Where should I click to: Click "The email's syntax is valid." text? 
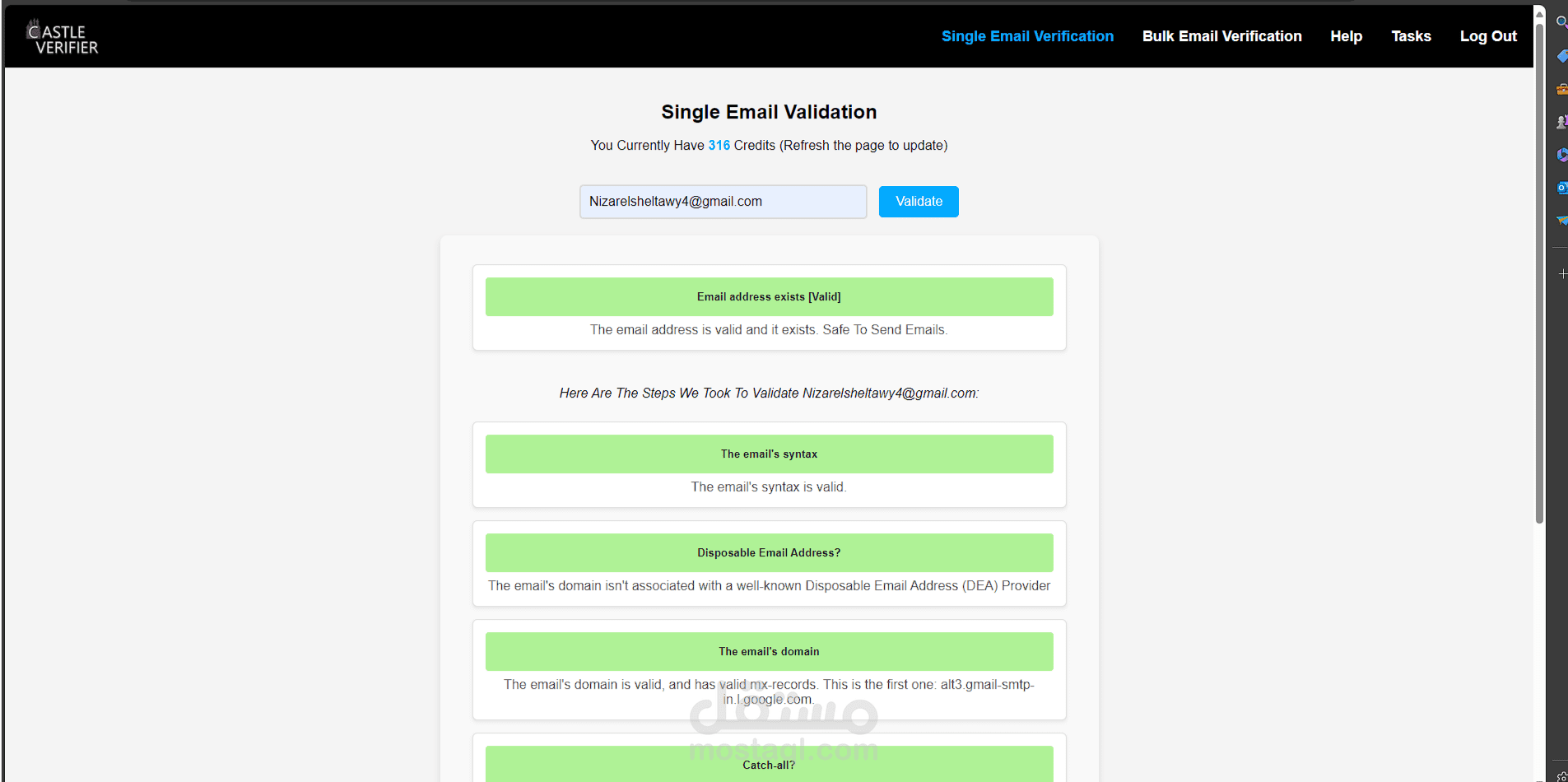click(x=769, y=487)
